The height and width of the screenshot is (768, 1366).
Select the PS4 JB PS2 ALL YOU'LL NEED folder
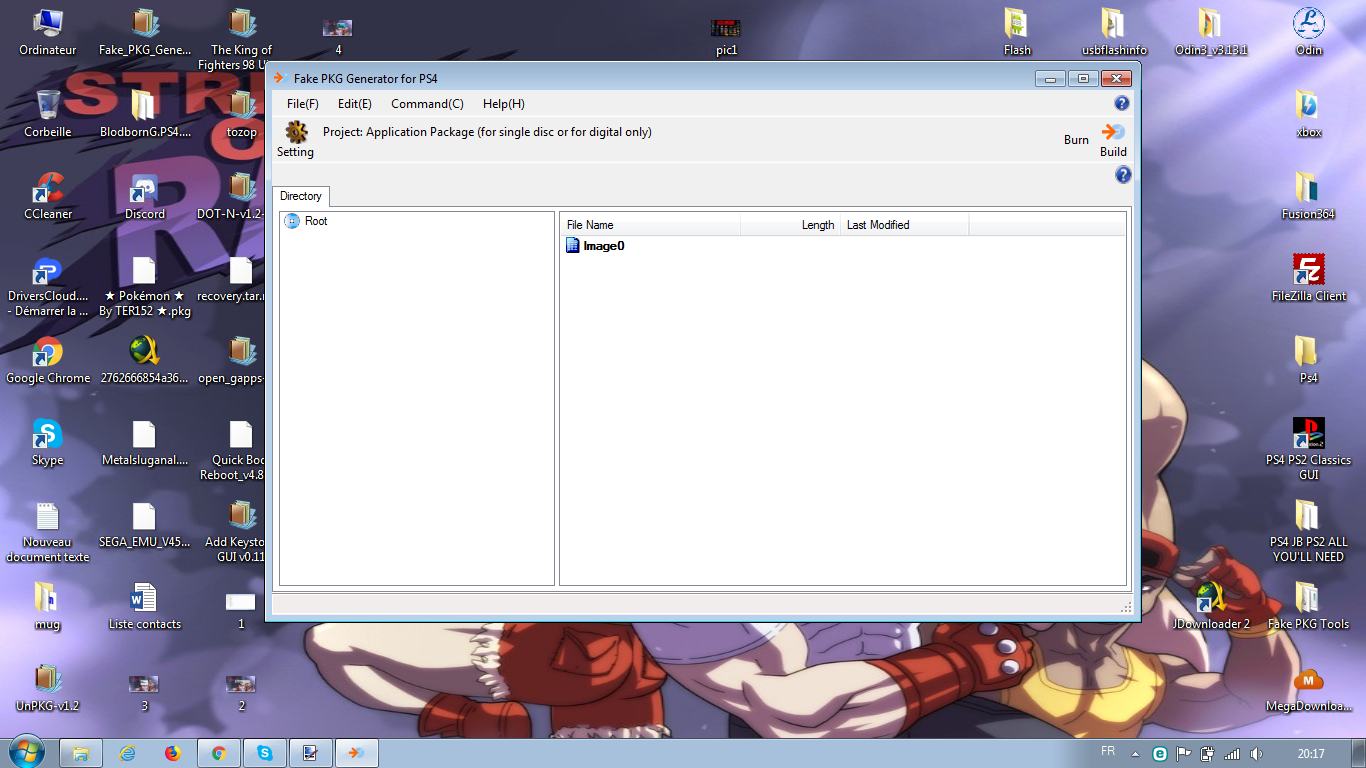coord(1308,531)
